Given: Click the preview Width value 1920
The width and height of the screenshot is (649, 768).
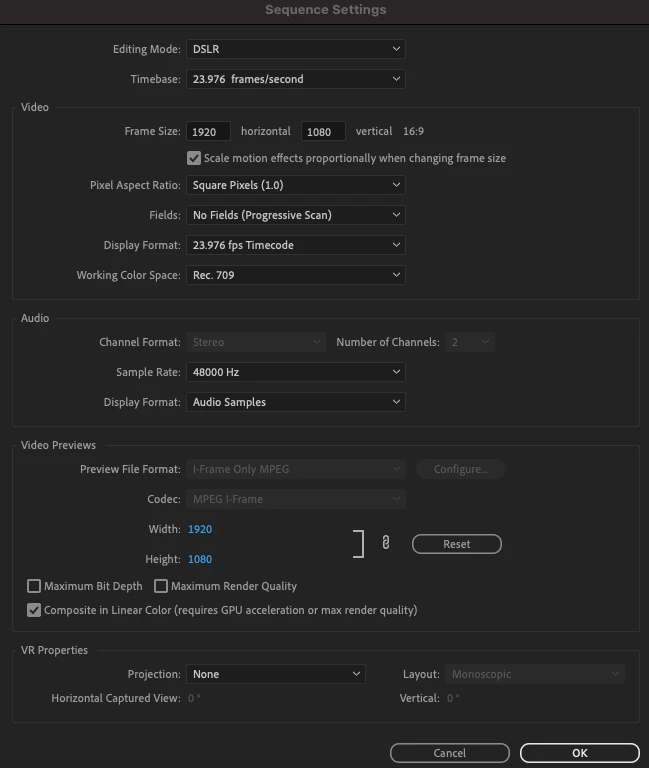Looking at the screenshot, I should click(x=200, y=529).
